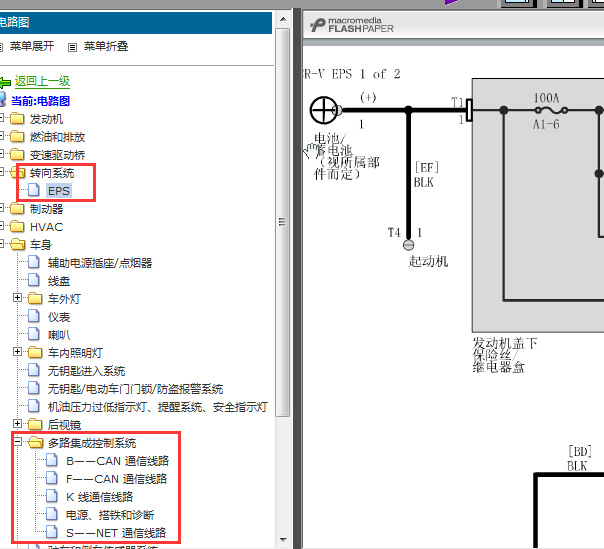The width and height of the screenshot is (604, 549).
Task: Click the HVAC folder icon
Action: pyautogui.click(x=17, y=227)
